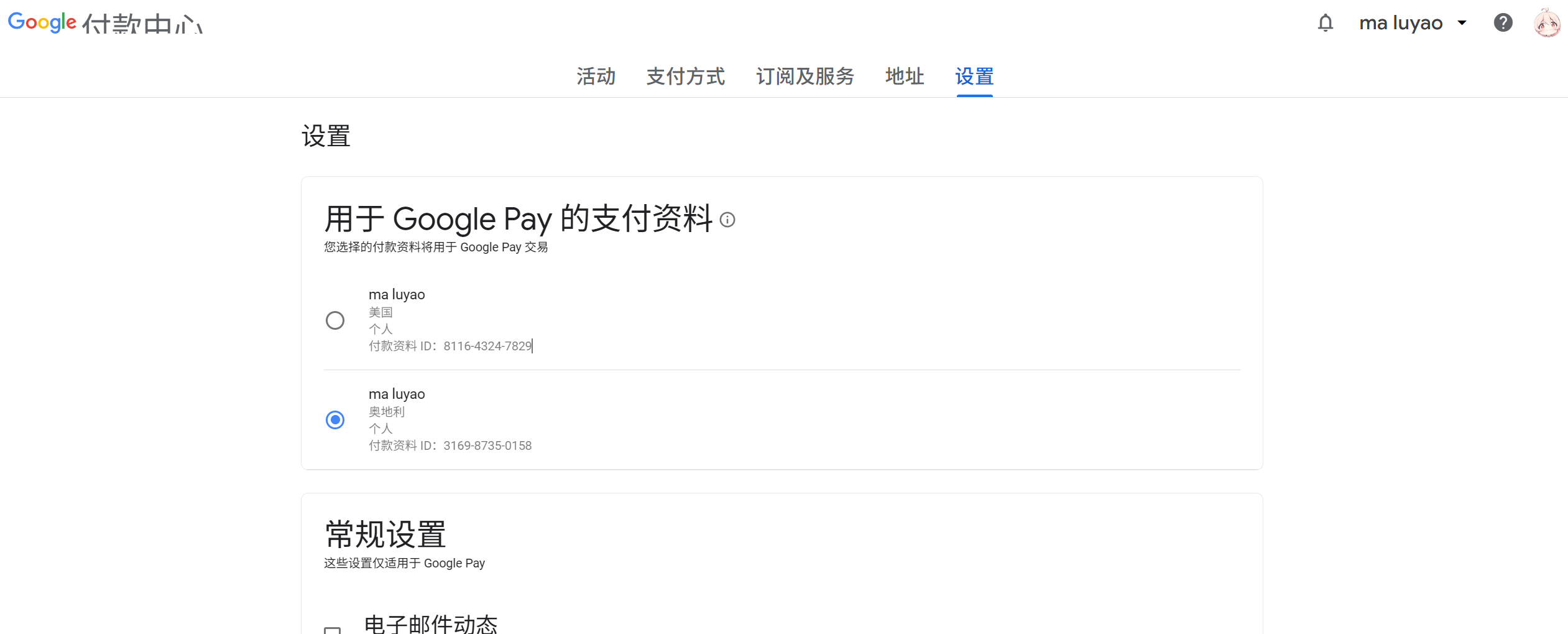Screen dimensions: 1568x634
Task: Expand the ma luyao account dropdown
Action: [x=1413, y=23]
